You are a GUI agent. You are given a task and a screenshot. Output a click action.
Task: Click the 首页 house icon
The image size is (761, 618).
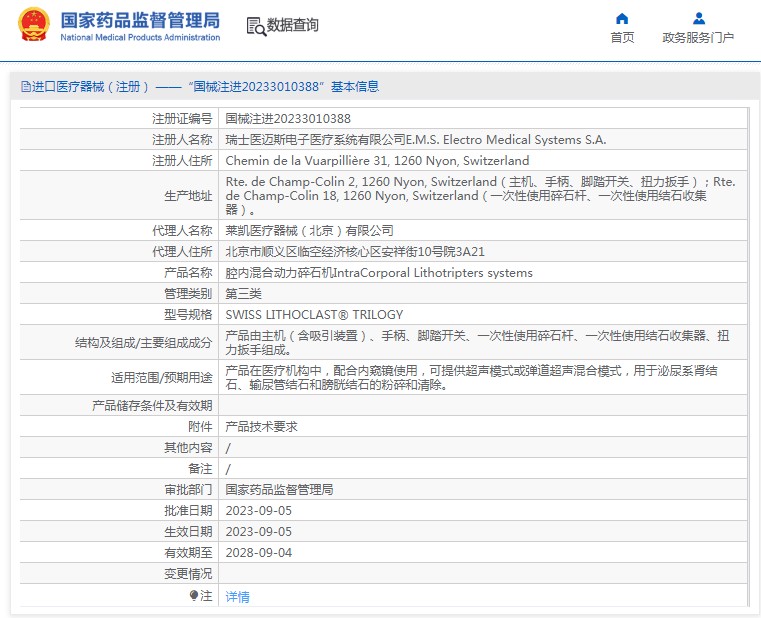[x=622, y=18]
